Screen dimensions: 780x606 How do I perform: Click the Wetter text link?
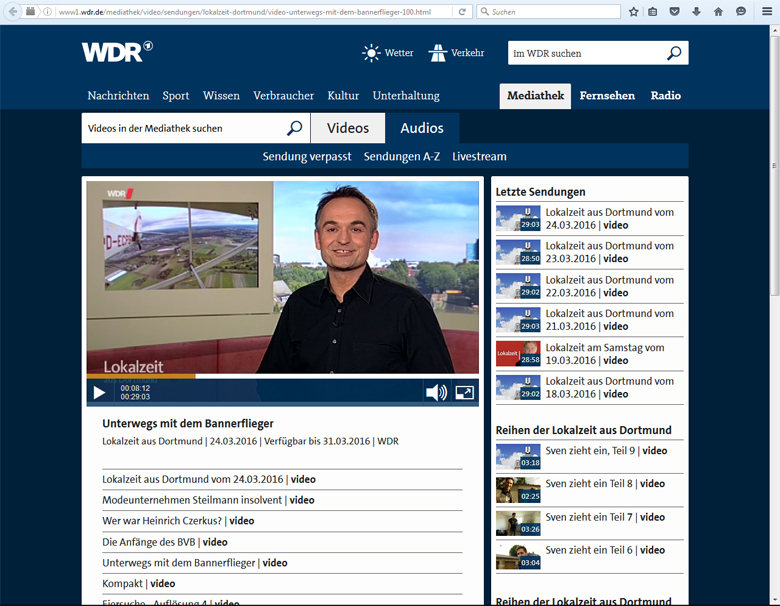[x=399, y=53]
